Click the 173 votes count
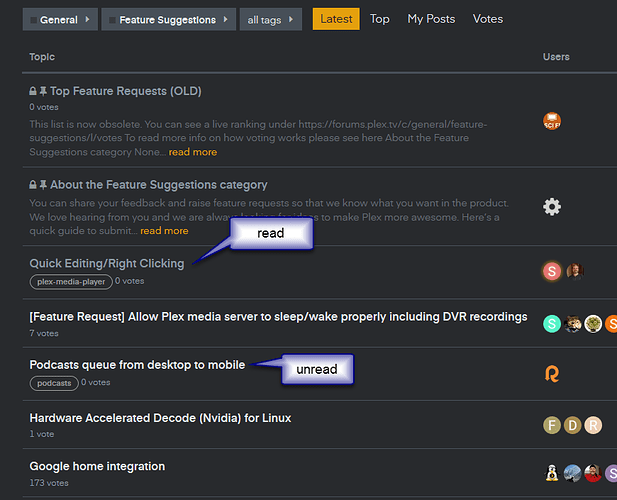The height and width of the screenshot is (500, 617). 49,483
